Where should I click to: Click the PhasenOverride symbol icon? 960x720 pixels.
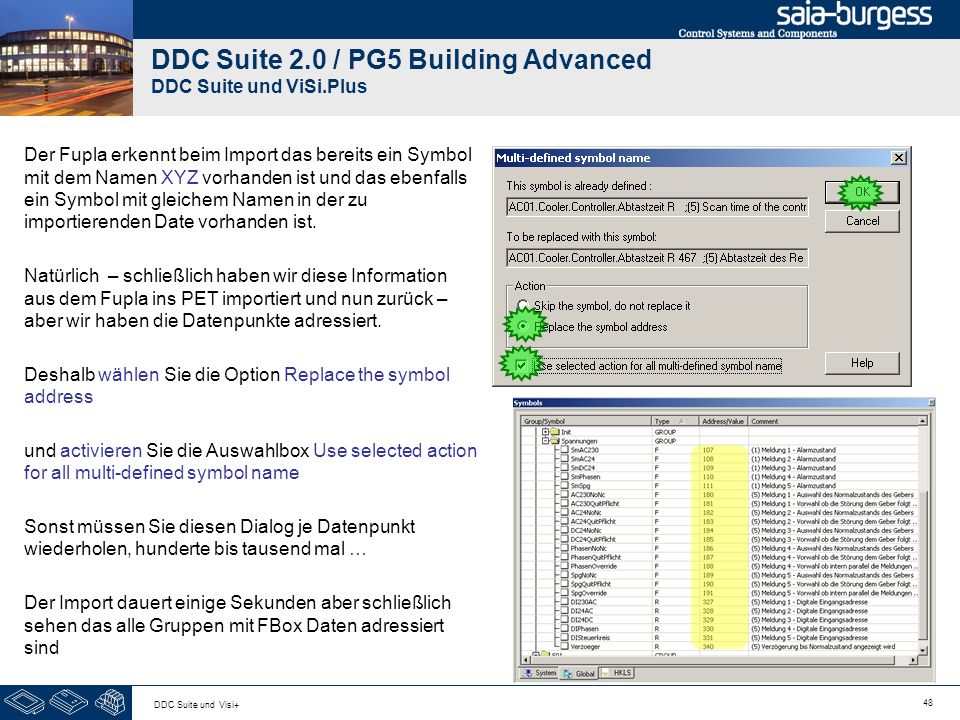[x=565, y=566]
